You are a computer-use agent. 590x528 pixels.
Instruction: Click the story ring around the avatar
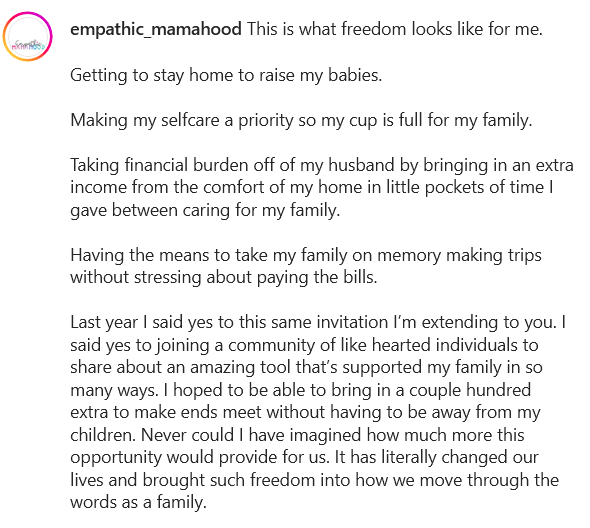coord(27,37)
